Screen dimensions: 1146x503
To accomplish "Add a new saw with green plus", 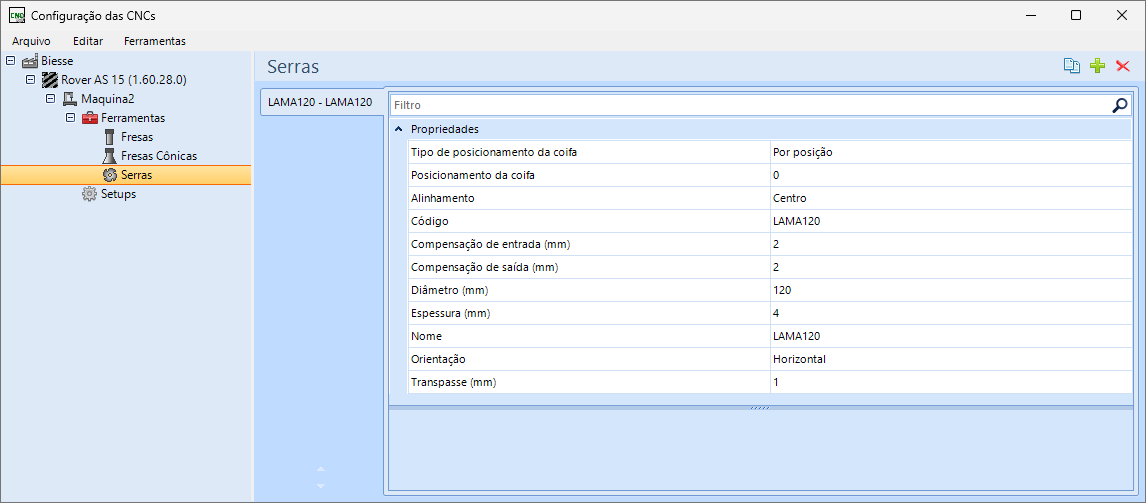I will coord(1097,66).
